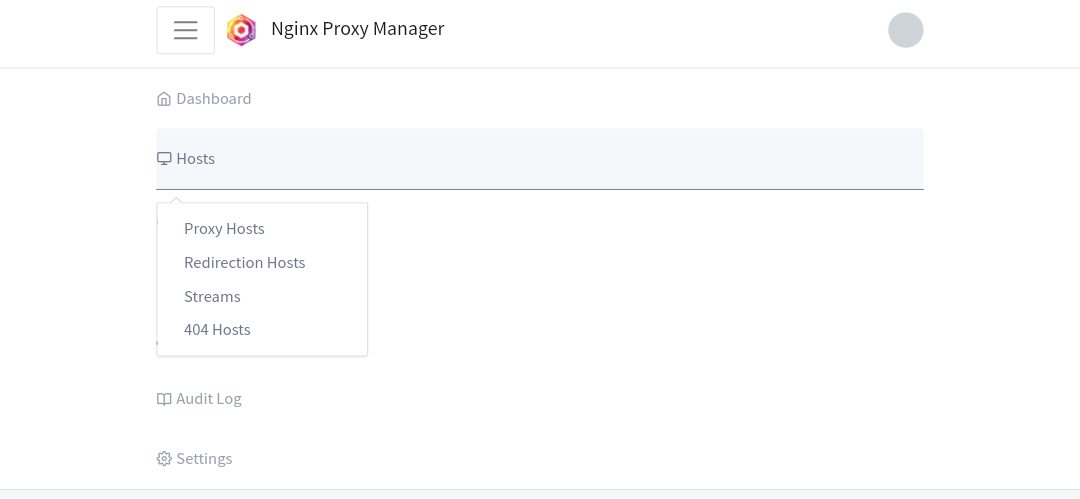
Task: Click the Hosts monitor icon
Action: (164, 159)
